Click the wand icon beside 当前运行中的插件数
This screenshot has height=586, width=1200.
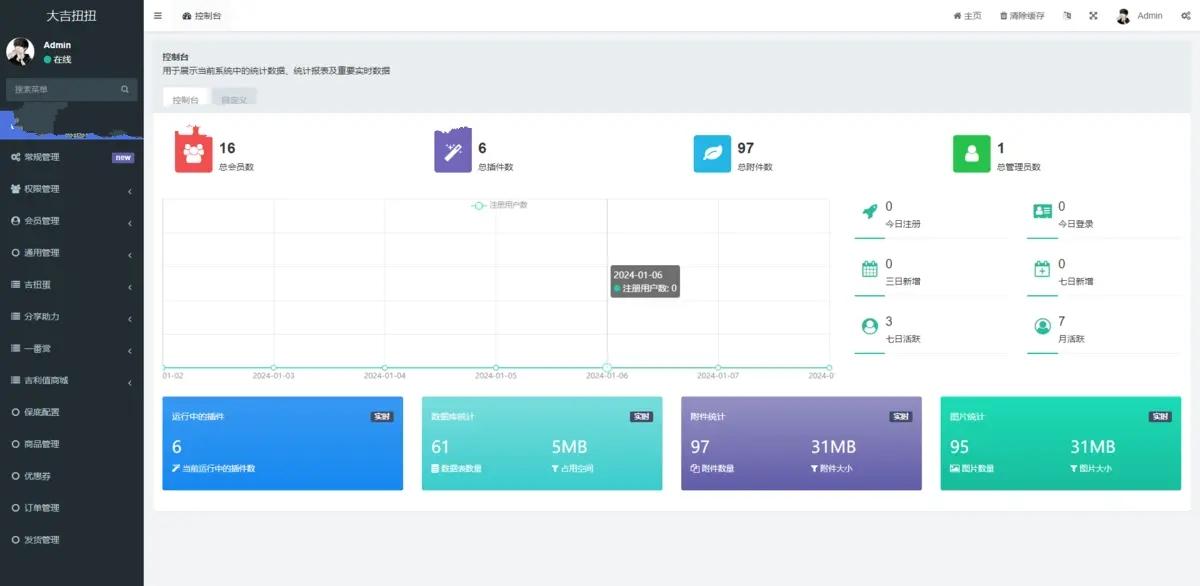pyautogui.click(x=176, y=468)
